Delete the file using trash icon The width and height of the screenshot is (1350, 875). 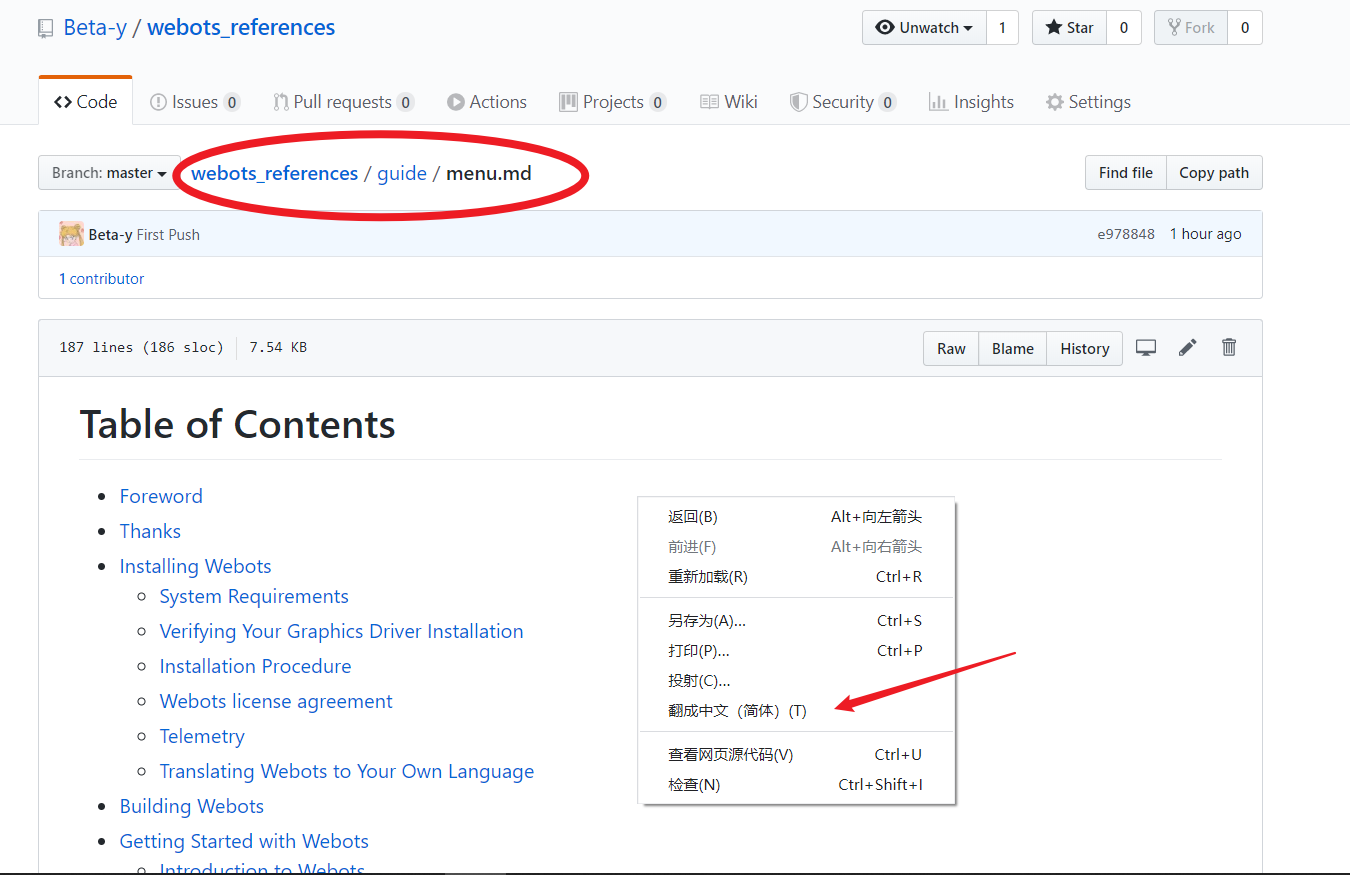point(1229,348)
